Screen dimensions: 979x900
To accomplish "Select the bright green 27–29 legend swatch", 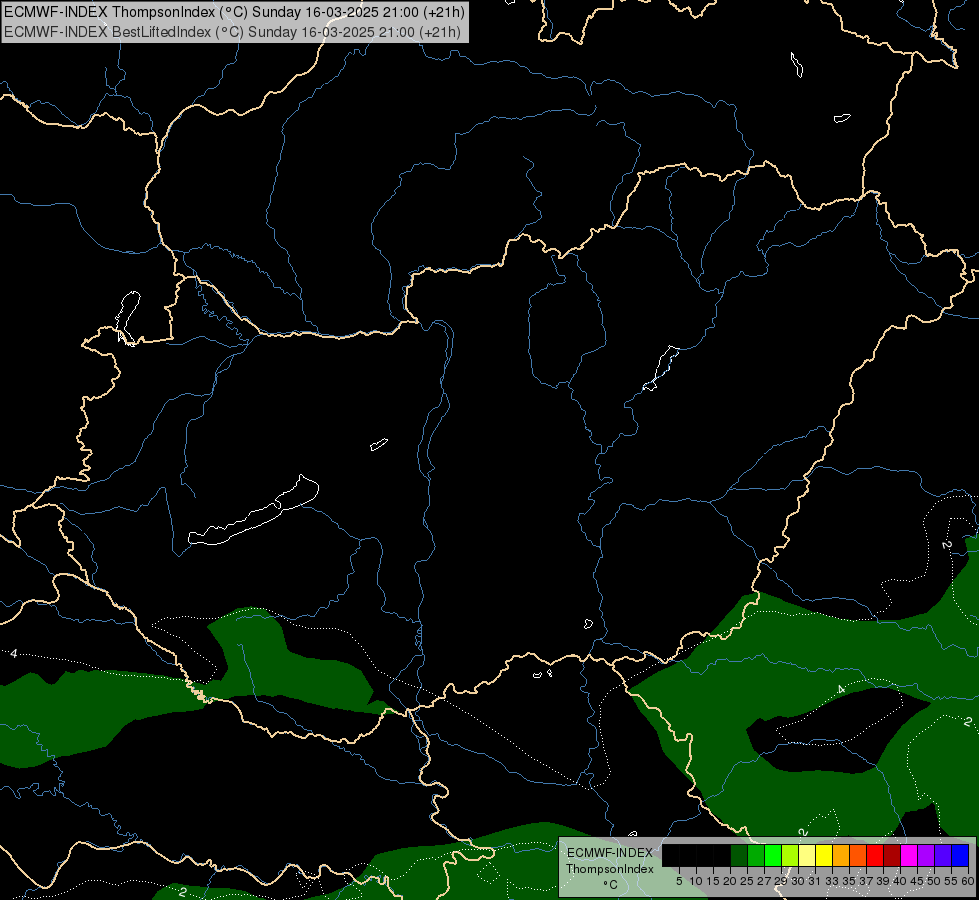I will coord(773,855).
